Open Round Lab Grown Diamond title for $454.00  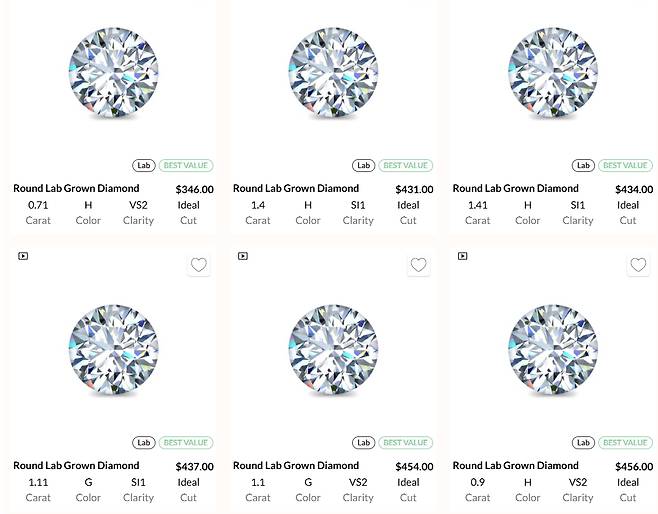296,465
